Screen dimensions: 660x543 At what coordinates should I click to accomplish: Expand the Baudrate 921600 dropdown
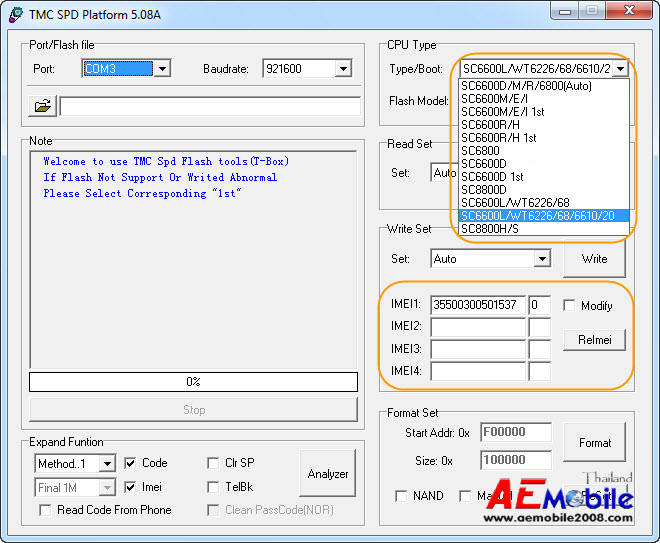(343, 68)
